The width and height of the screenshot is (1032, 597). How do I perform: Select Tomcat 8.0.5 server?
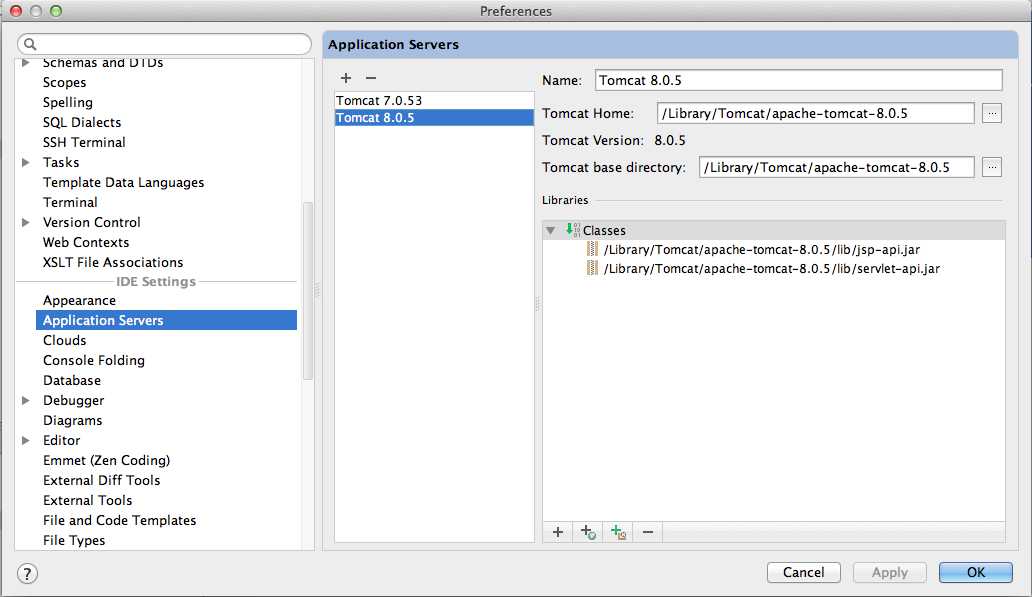[x=434, y=118]
